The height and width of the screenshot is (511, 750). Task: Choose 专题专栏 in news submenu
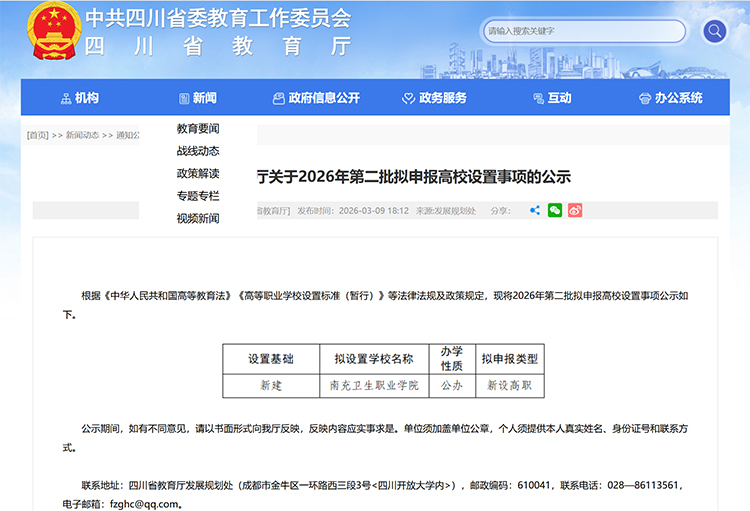[198, 196]
